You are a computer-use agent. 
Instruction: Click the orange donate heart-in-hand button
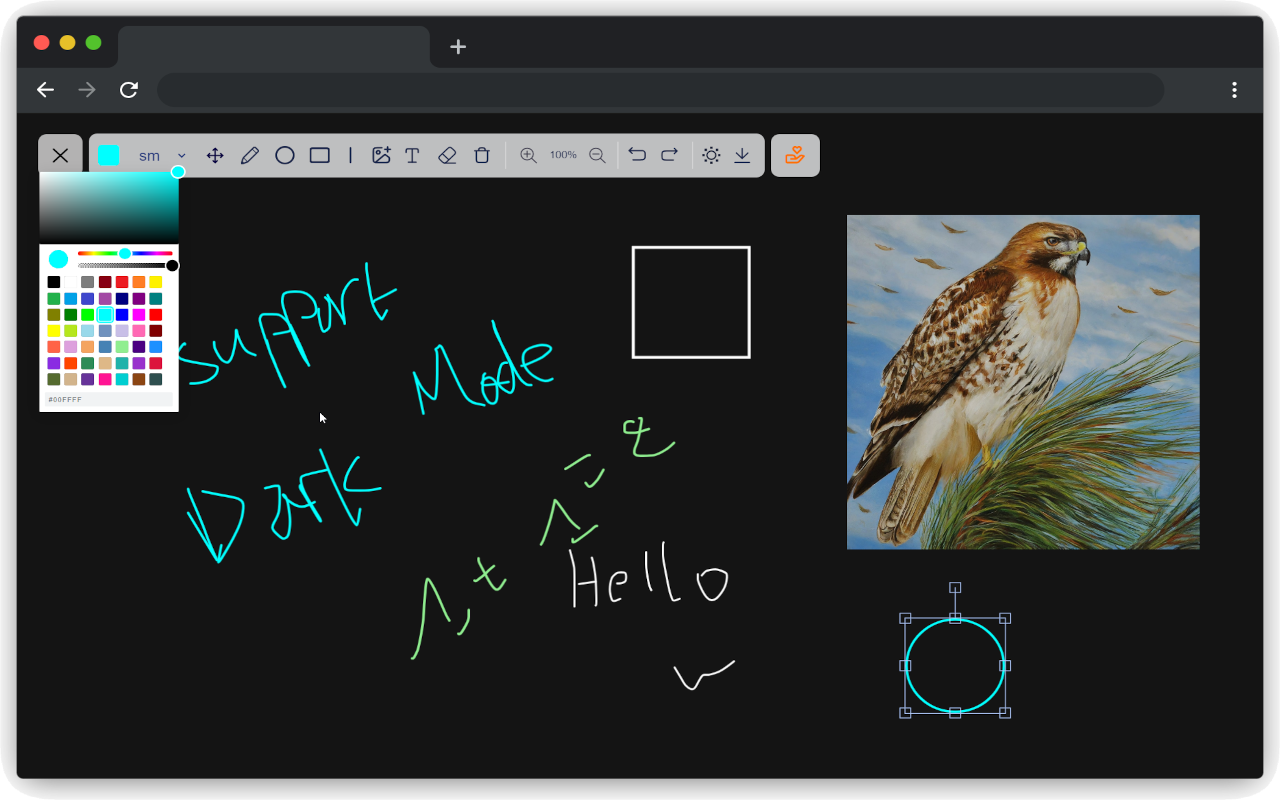pyautogui.click(x=795, y=155)
